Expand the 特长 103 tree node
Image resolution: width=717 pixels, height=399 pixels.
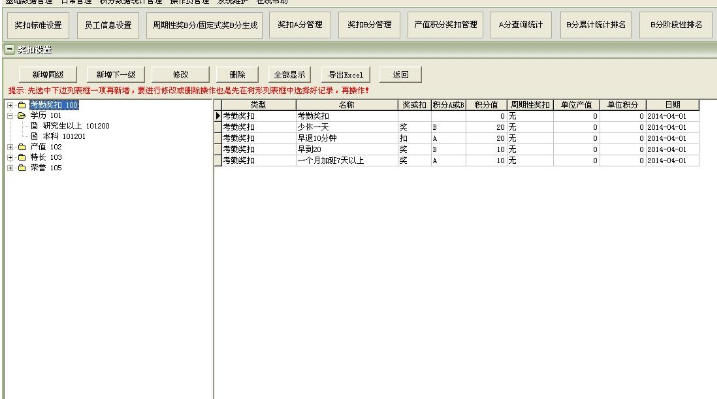(10, 157)
